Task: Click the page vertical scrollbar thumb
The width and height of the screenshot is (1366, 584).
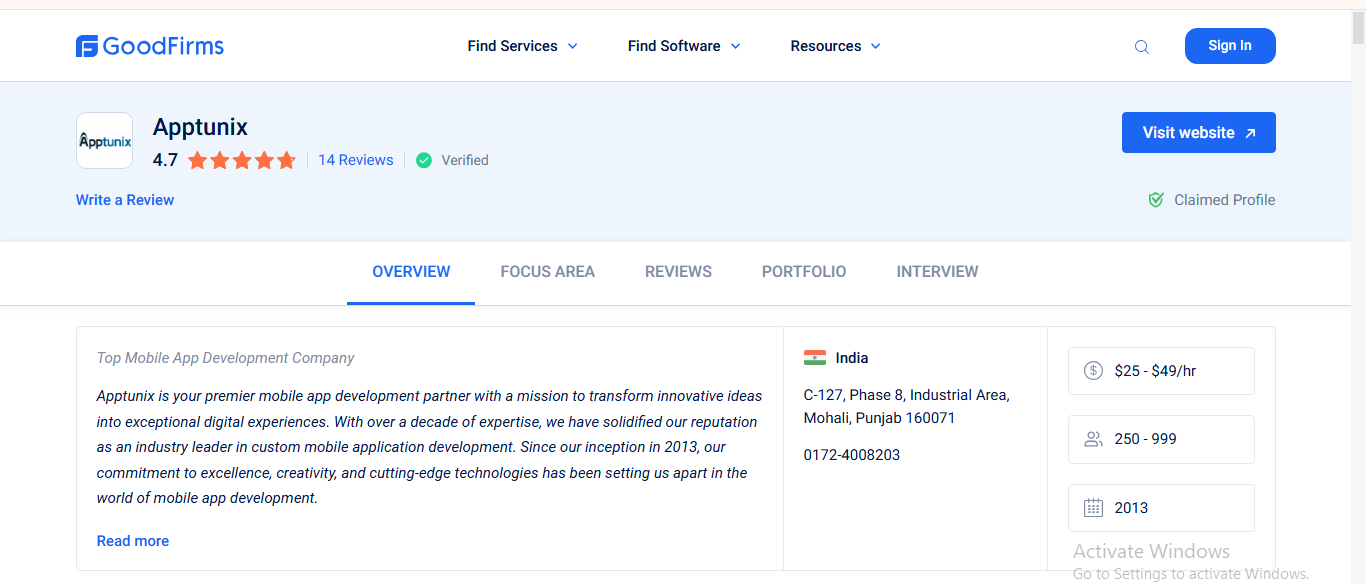Action: pos(1358,28)
